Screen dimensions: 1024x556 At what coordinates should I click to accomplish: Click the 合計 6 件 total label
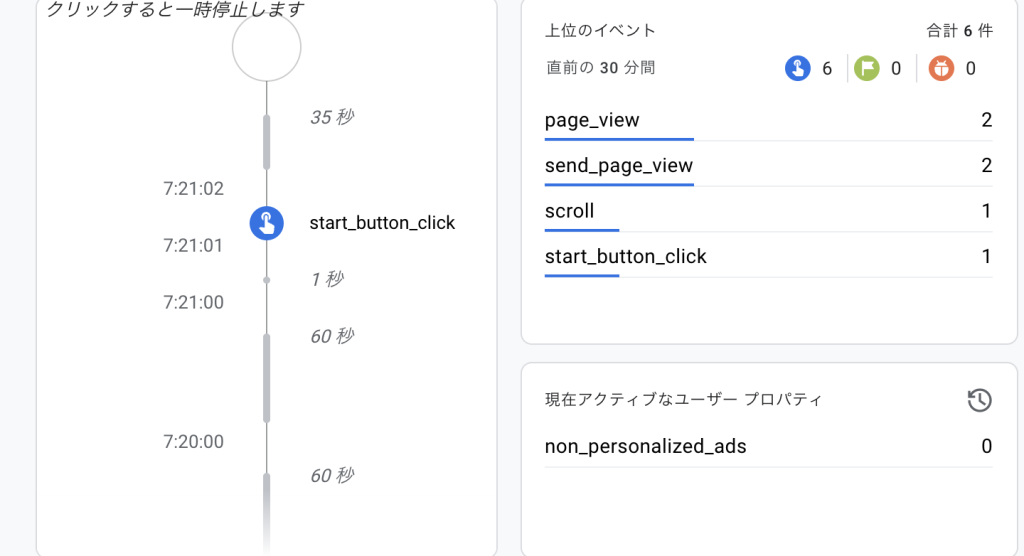point(958,31)
